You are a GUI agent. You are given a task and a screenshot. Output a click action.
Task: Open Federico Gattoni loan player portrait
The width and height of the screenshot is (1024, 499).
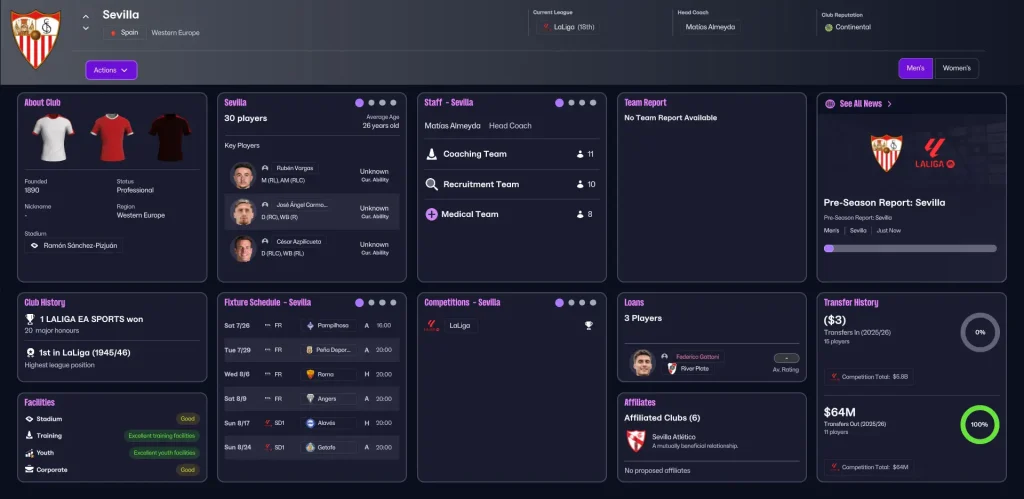(x=643, y=362)
